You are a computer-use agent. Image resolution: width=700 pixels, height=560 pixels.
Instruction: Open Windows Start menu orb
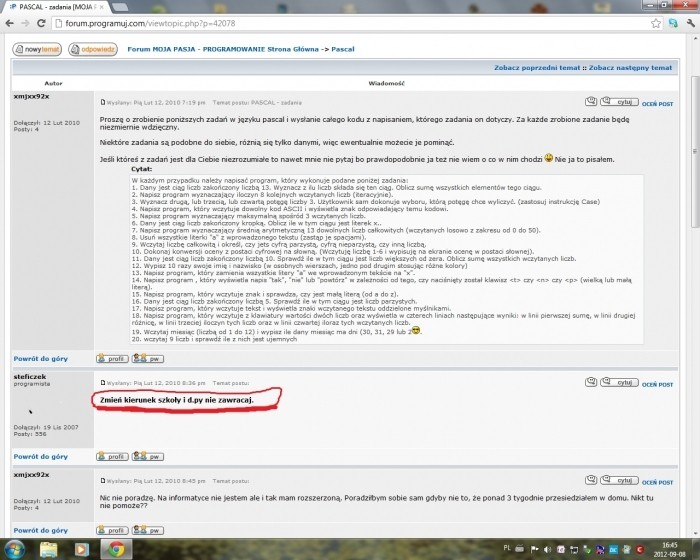coord(14,549)
